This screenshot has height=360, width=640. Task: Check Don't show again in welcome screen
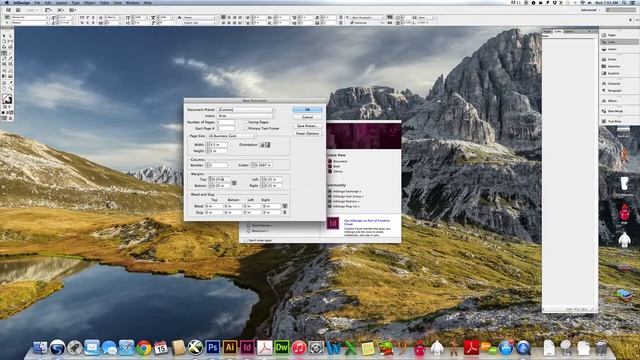click(245, 240)
